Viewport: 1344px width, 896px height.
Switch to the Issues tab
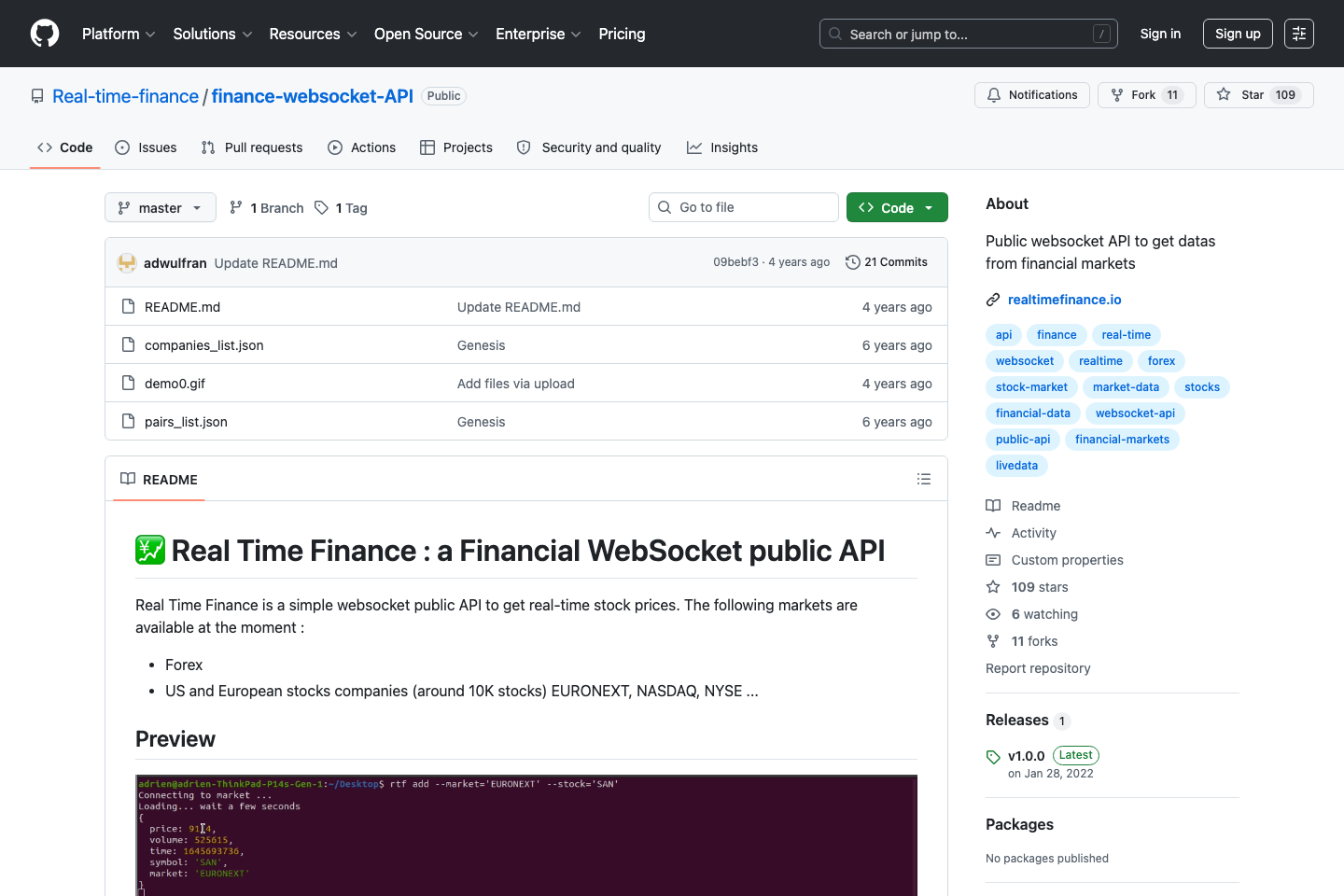pyautogui.click(x=146, y=147)
